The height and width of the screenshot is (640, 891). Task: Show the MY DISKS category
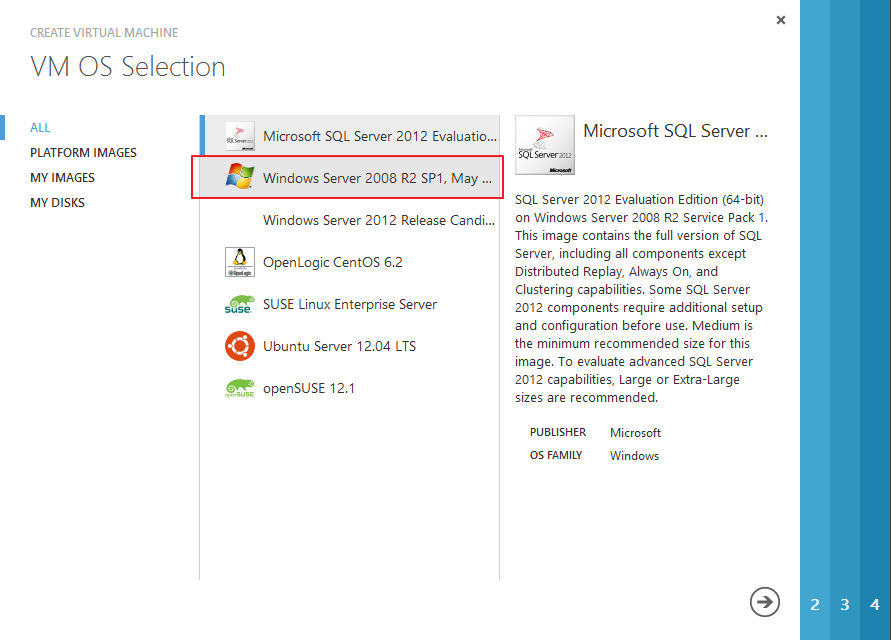click(x=57, y=203)
